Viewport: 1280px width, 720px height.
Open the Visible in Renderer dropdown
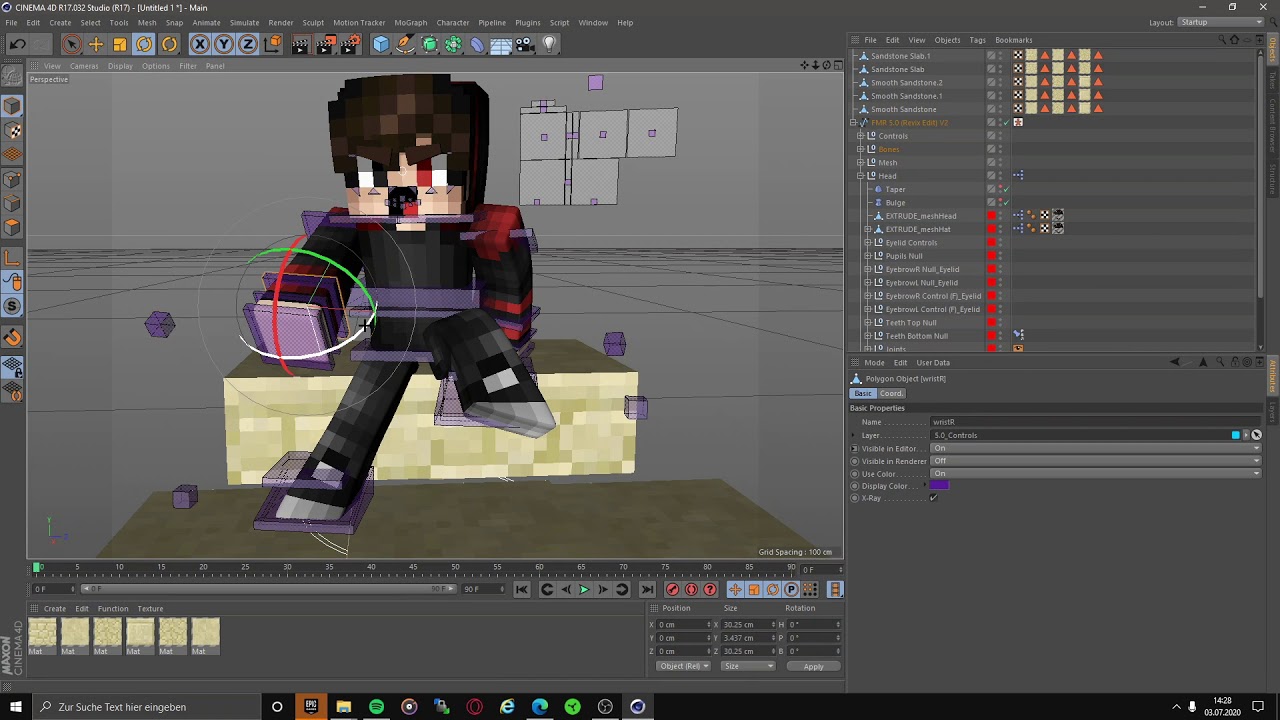point(1095,461)
